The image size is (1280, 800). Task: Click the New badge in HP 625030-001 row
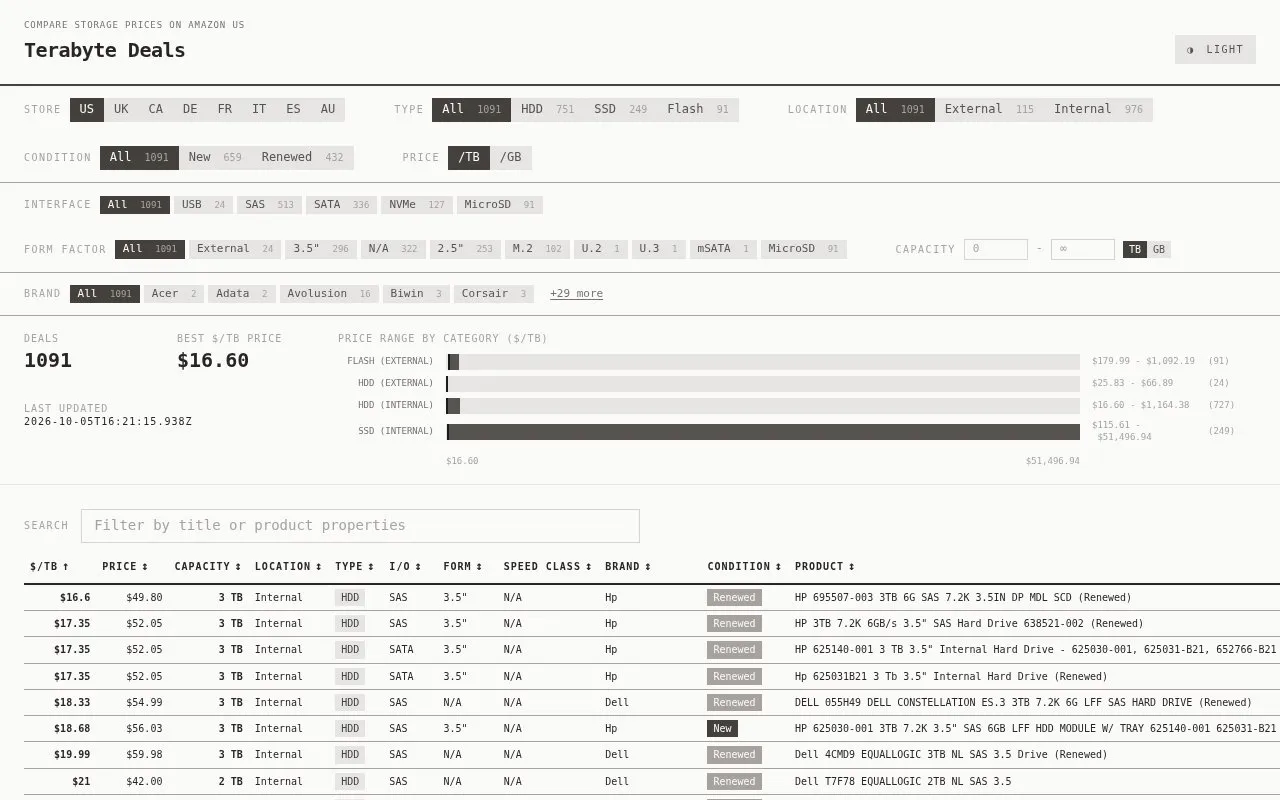tap(722, 729)
